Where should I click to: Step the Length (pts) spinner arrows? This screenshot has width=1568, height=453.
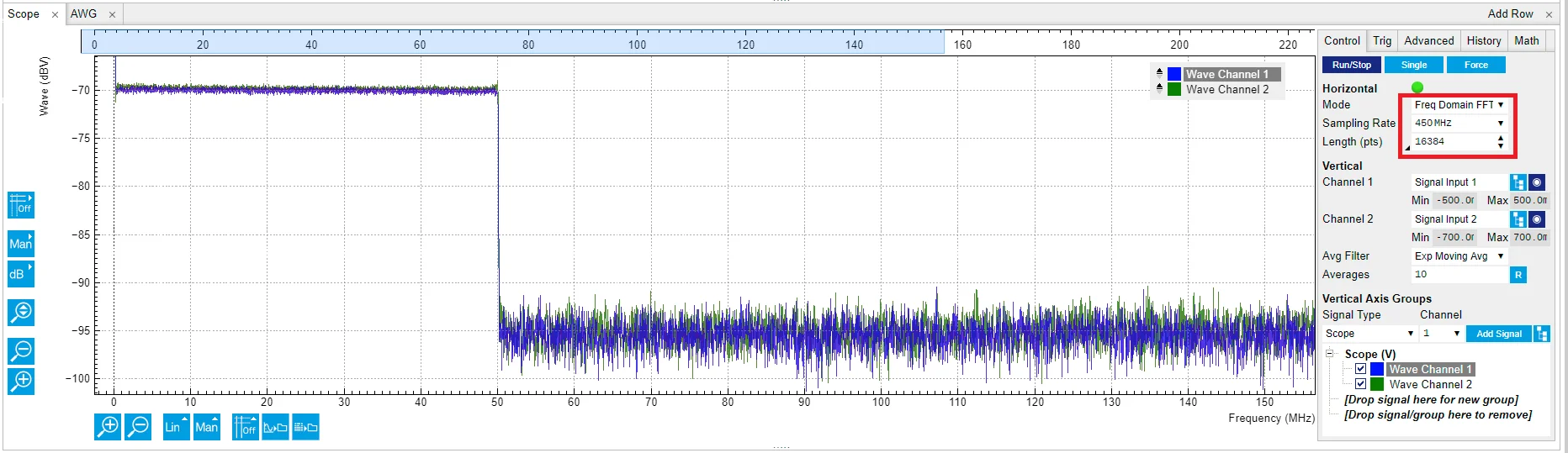tap(1501, 142)
